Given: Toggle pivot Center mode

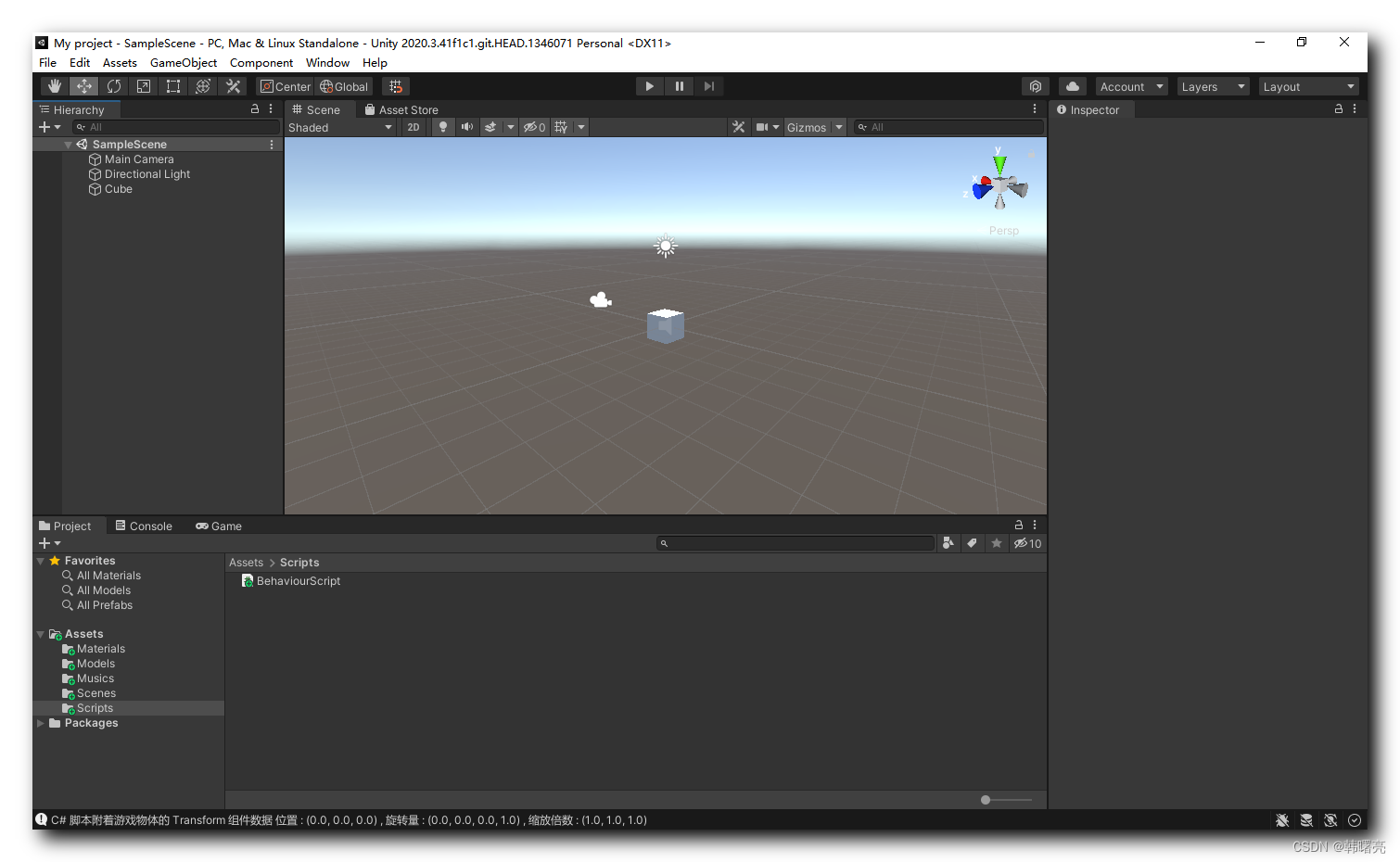Looking at the screenshot, I should point(286,86).
